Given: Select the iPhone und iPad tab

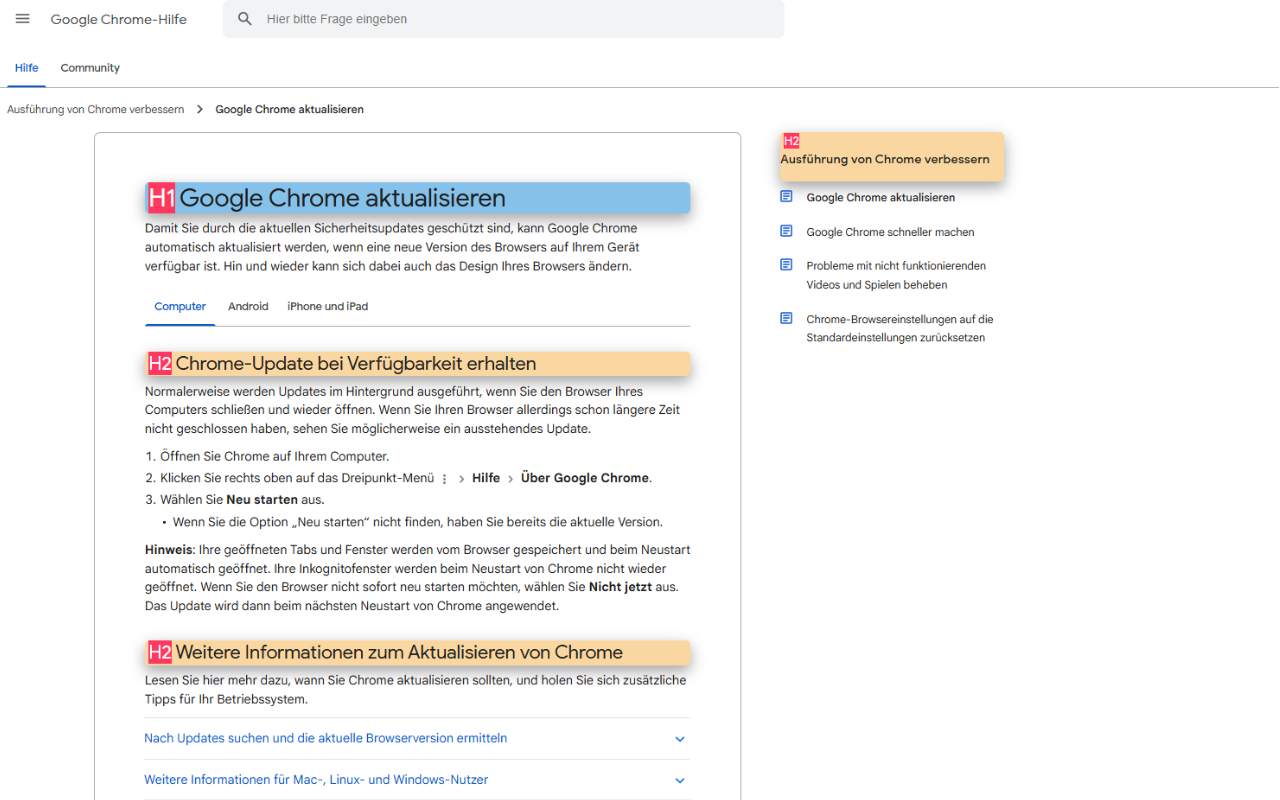Looking at the screenshot, I should [328, 306].
